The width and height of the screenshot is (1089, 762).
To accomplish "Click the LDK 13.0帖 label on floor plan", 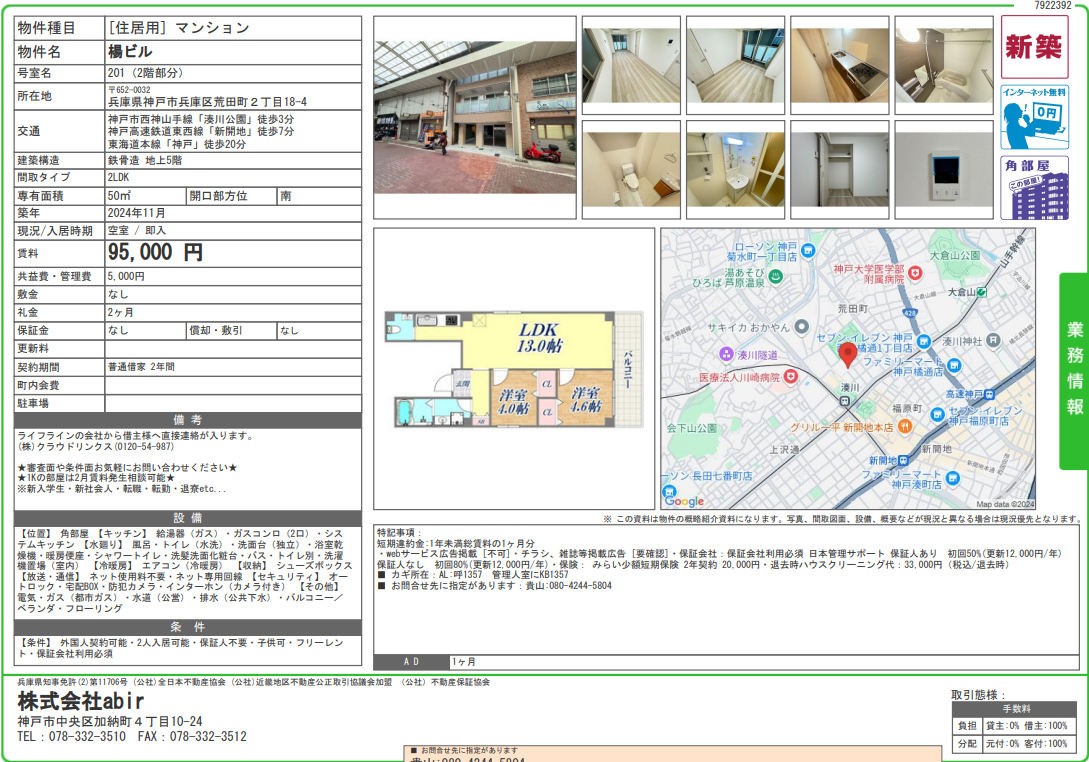I will [x=539, y=338].
